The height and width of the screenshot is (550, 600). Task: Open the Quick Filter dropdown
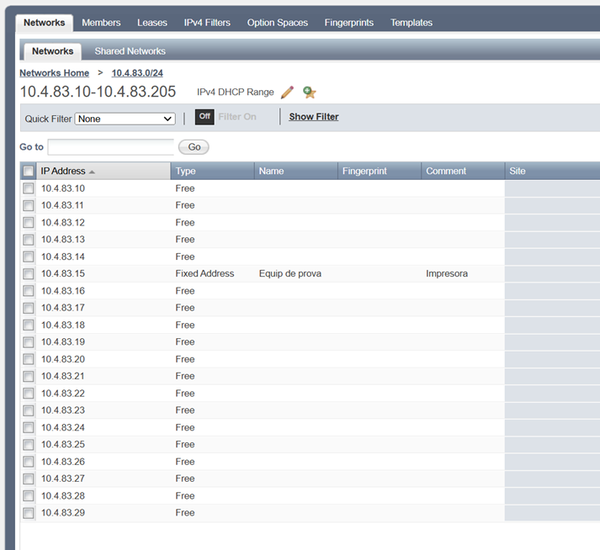125,118
